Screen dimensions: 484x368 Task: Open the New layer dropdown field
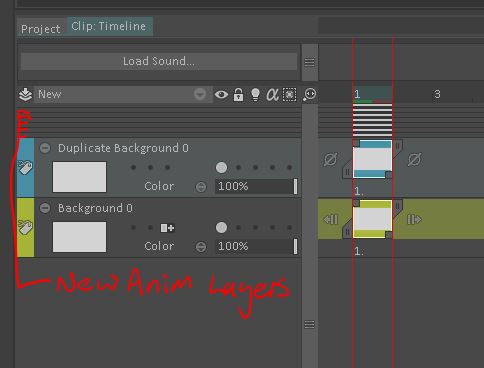[x=123, y=95]
